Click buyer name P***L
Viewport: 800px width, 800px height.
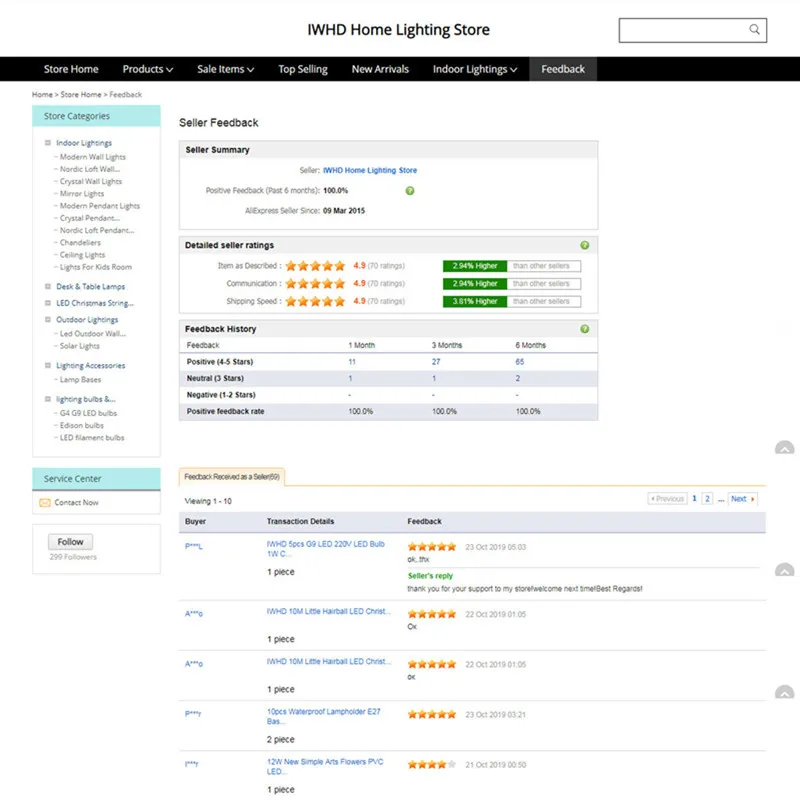pos(193,546)
